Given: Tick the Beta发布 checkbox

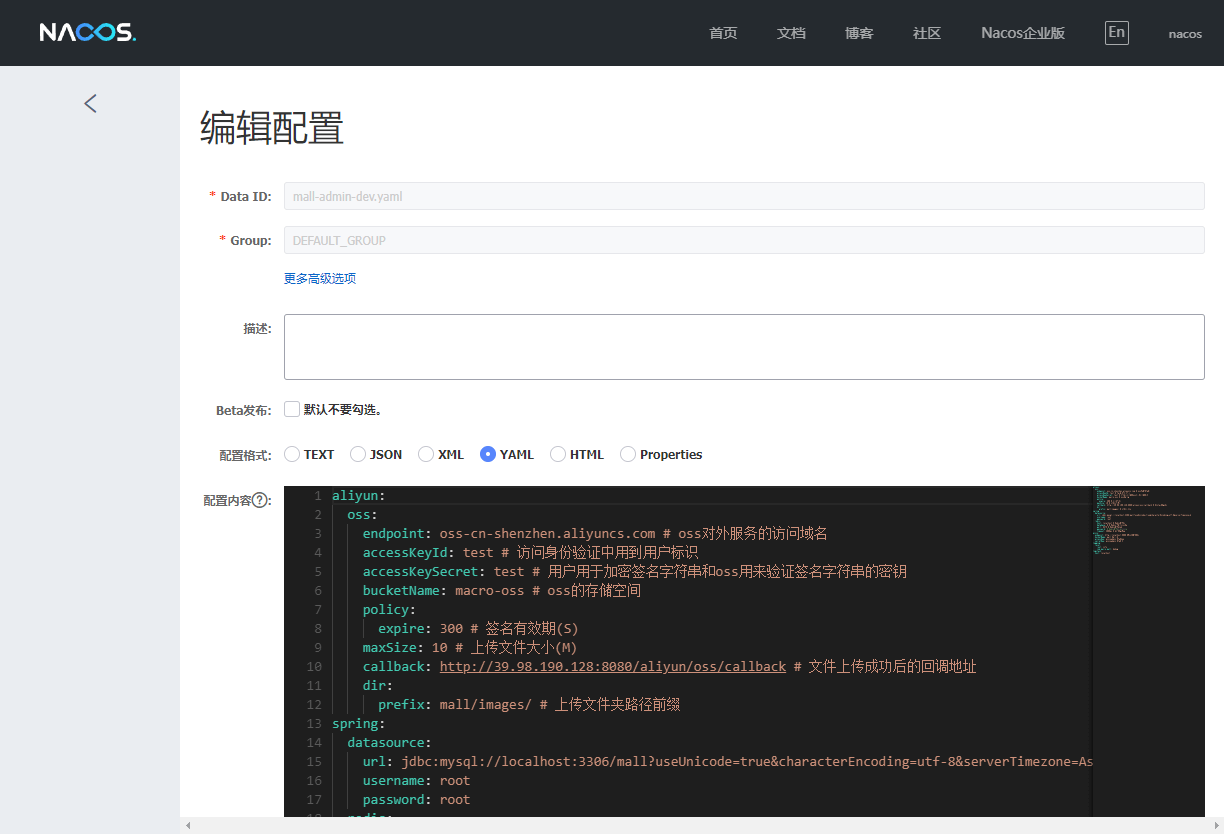Looking at the screenshot, I should click(x=292, y=409).
